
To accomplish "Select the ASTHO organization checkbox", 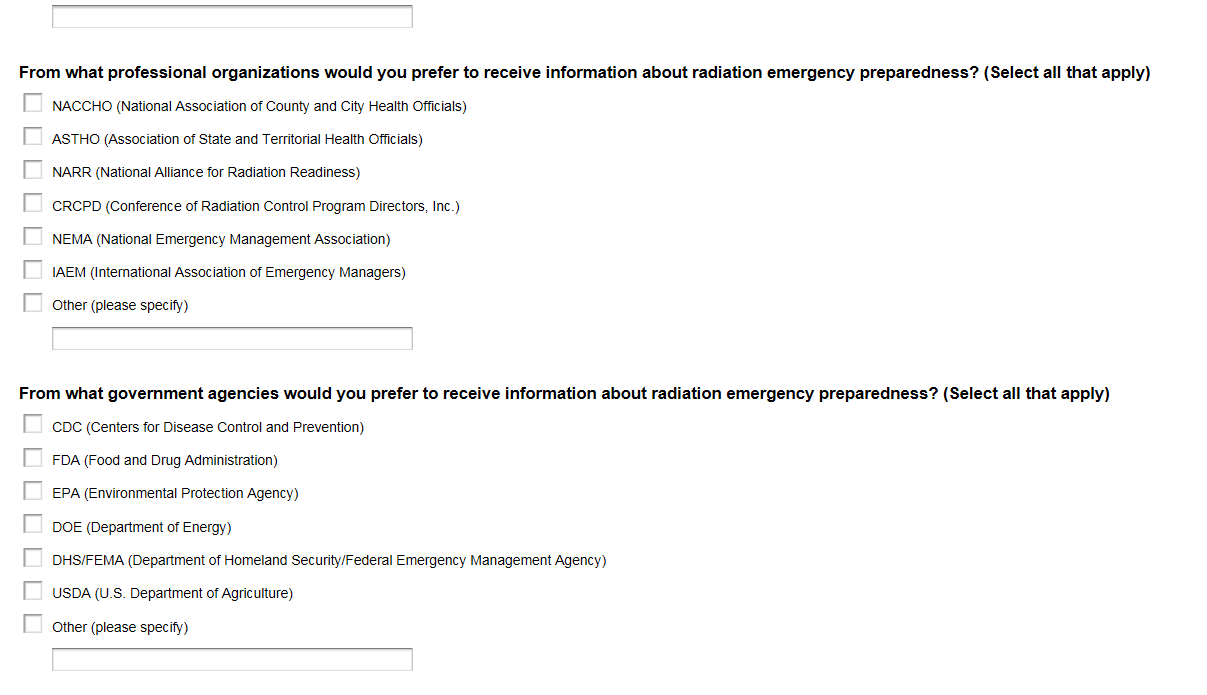I will [33, 136].
